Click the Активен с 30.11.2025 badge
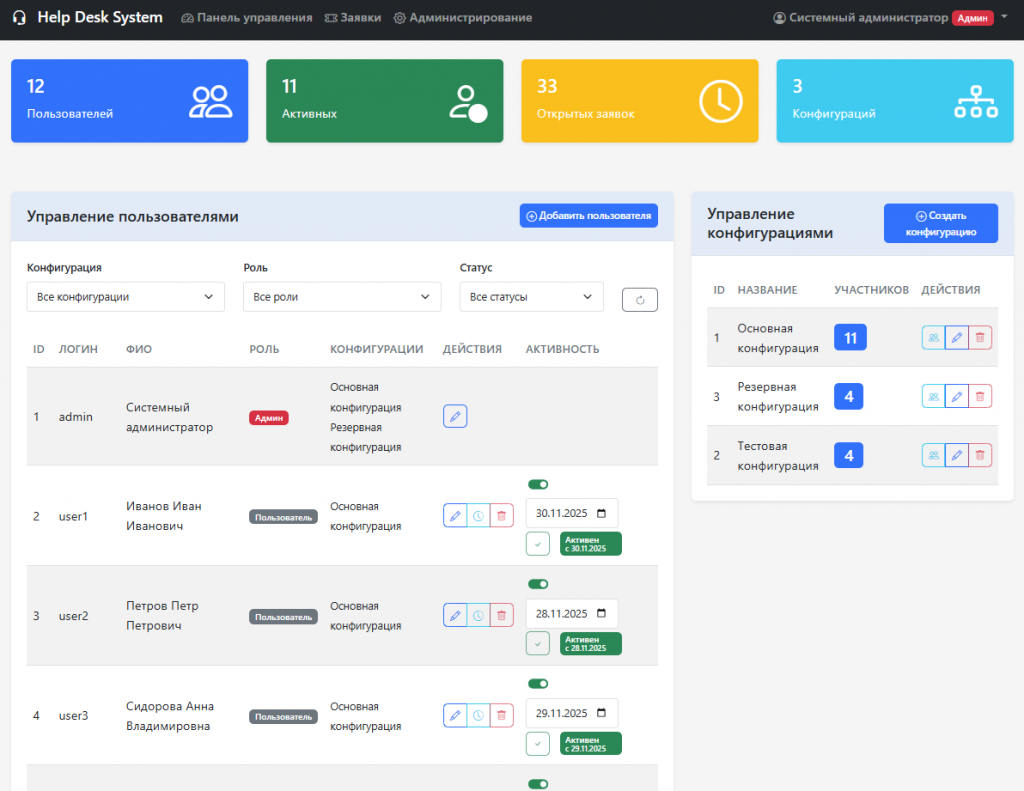Image resolution: width=1024 pixels, height=791 pixels. [x=590, y=544]
